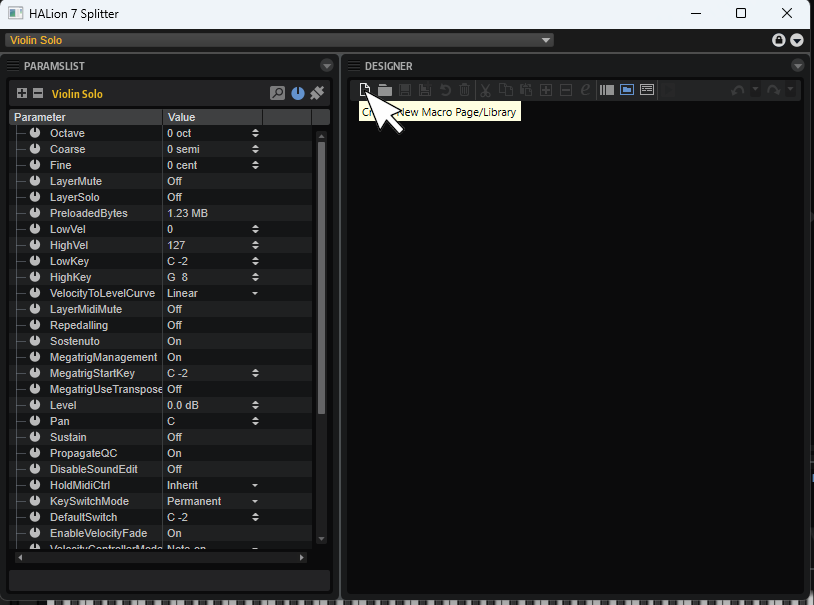Toggle the GUI tree columns view icon
Viewport: 814px width, 605px height.
pos(606,90)
